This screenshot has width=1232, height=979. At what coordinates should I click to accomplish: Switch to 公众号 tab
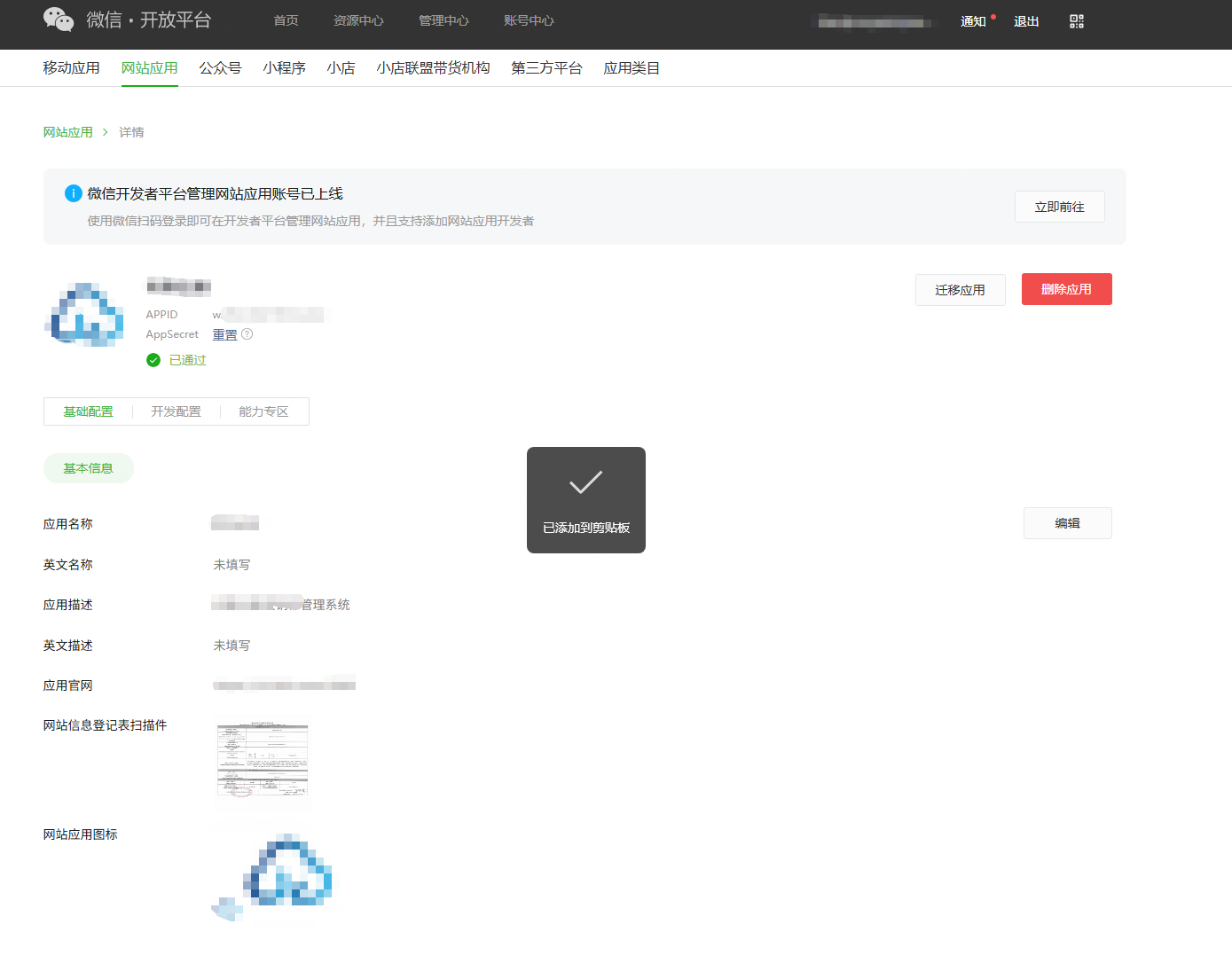[x=220, y=68]
